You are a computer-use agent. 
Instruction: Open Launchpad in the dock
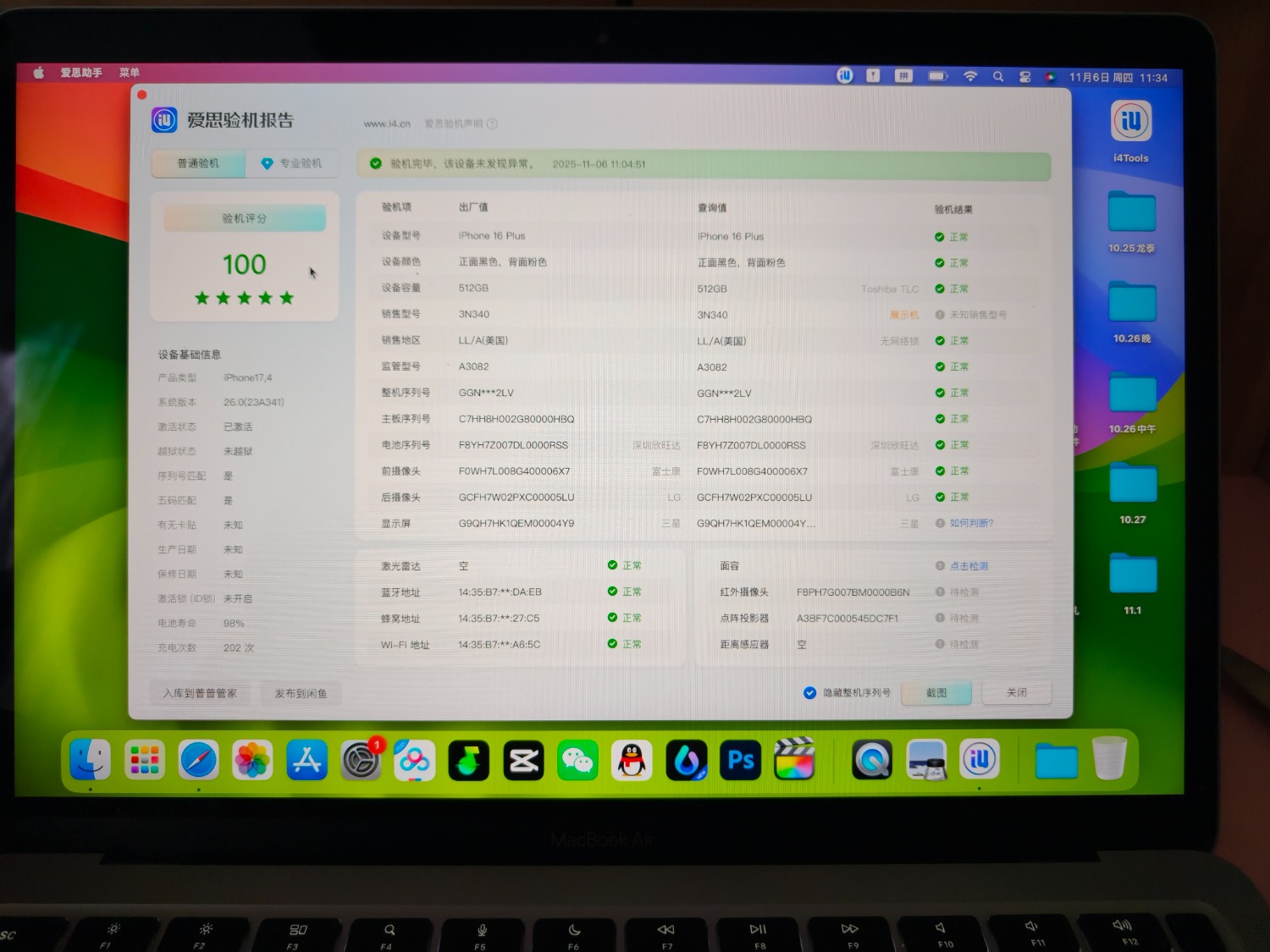click(x=144, y=759)
